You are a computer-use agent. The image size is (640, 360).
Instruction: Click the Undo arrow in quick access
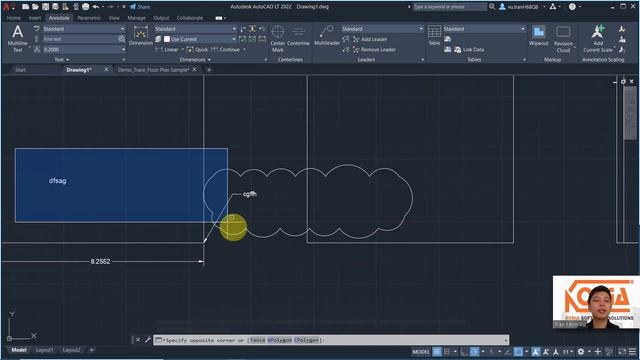(96, 7)
